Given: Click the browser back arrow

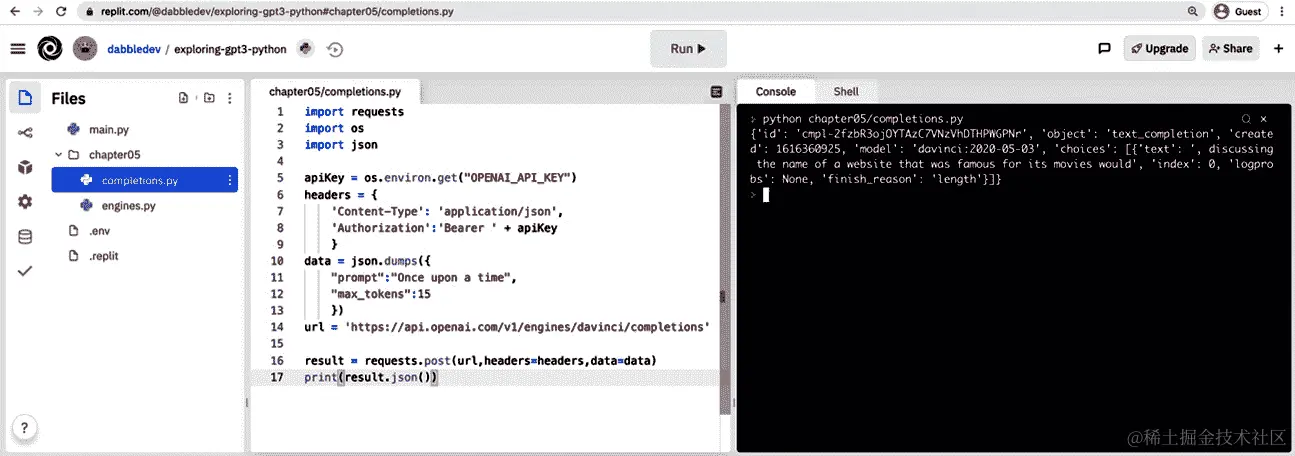Looking at the screenshot, I should 16,12.
